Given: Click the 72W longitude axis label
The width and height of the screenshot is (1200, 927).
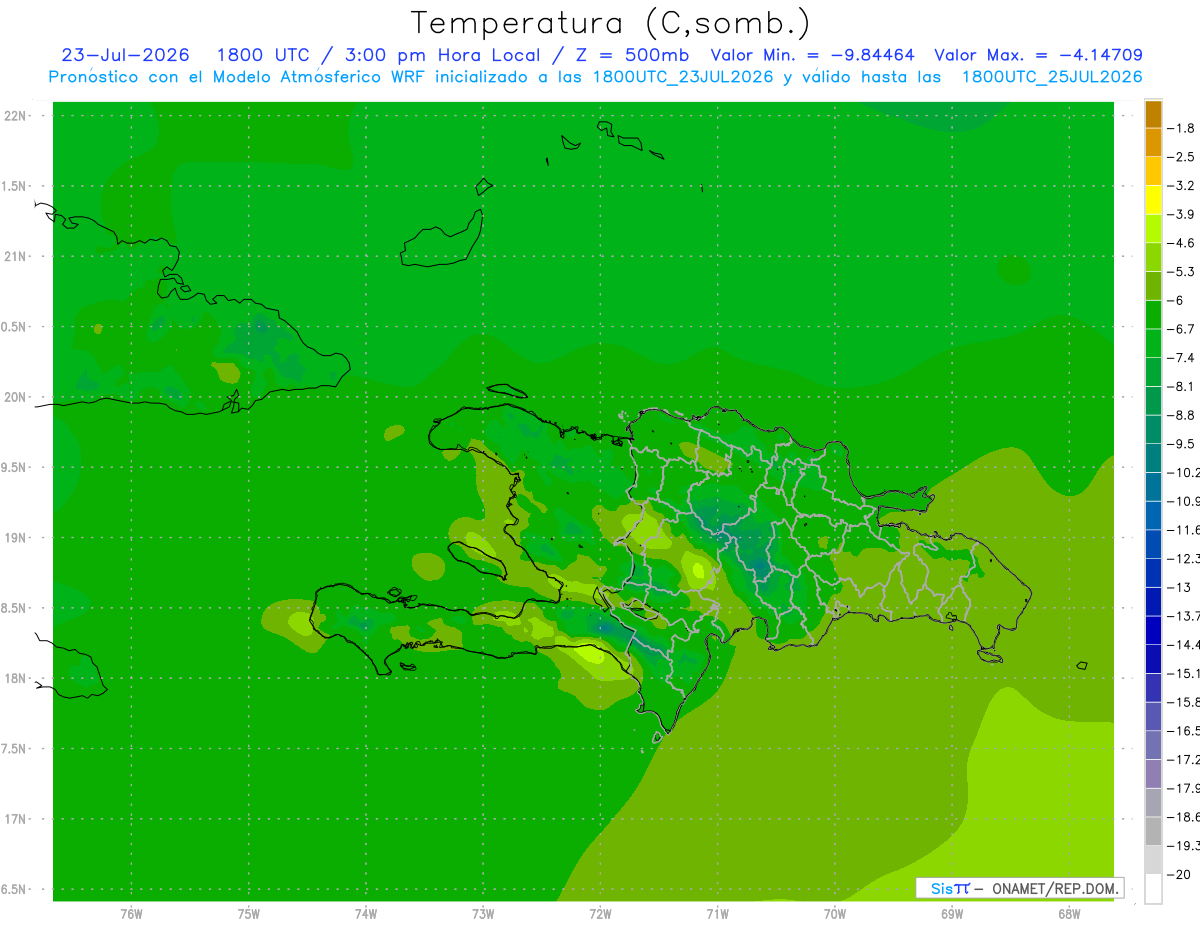Looking at the screenshot, I should [600, 913].
